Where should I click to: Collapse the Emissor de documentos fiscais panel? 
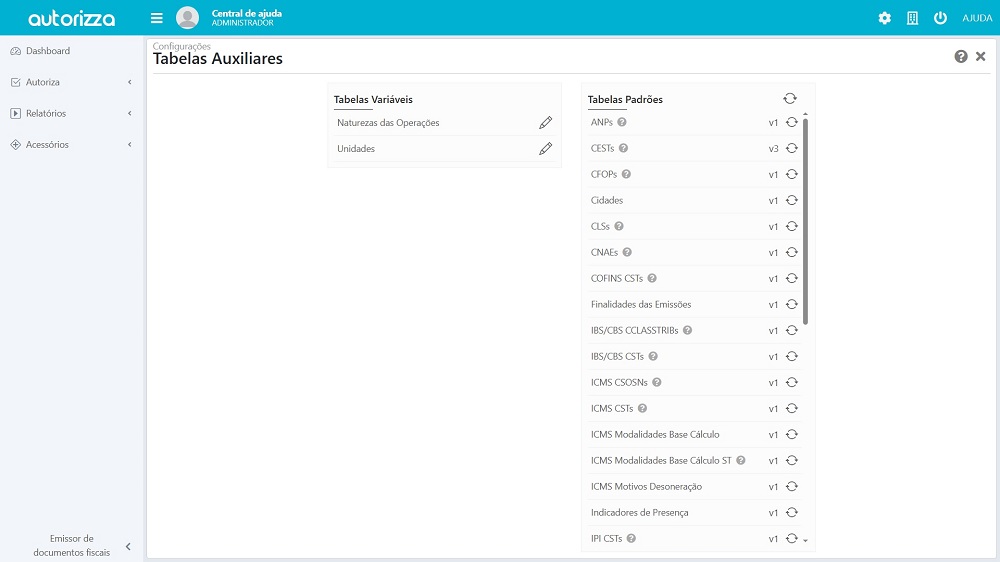tap(128, 546)
